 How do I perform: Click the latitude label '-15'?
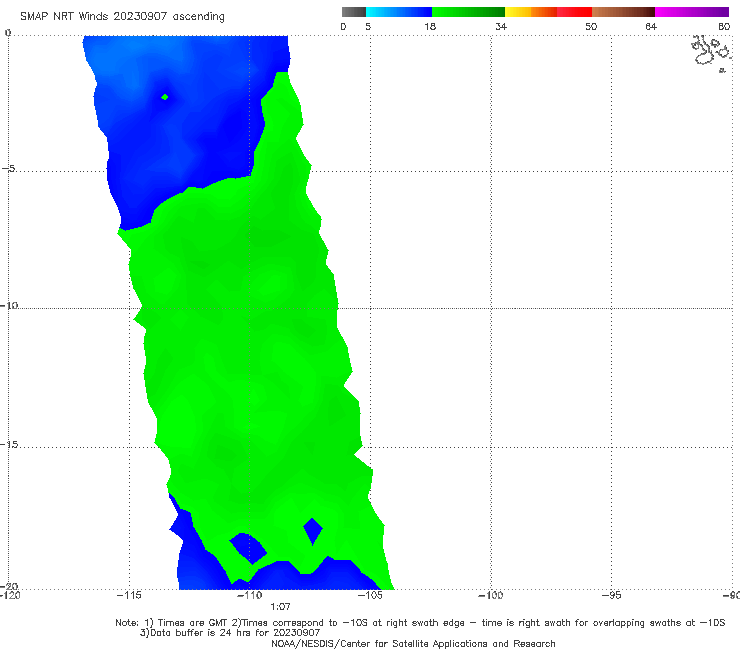pos(9,444)
